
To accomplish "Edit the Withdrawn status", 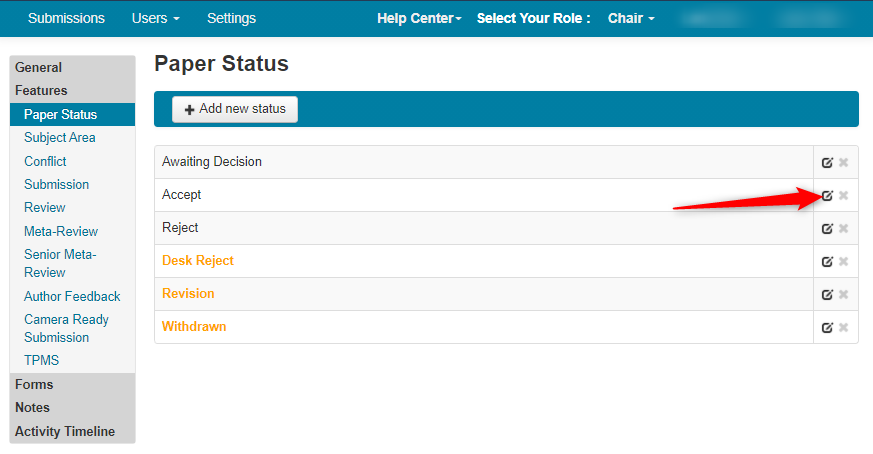I will [x=827, y=328].
